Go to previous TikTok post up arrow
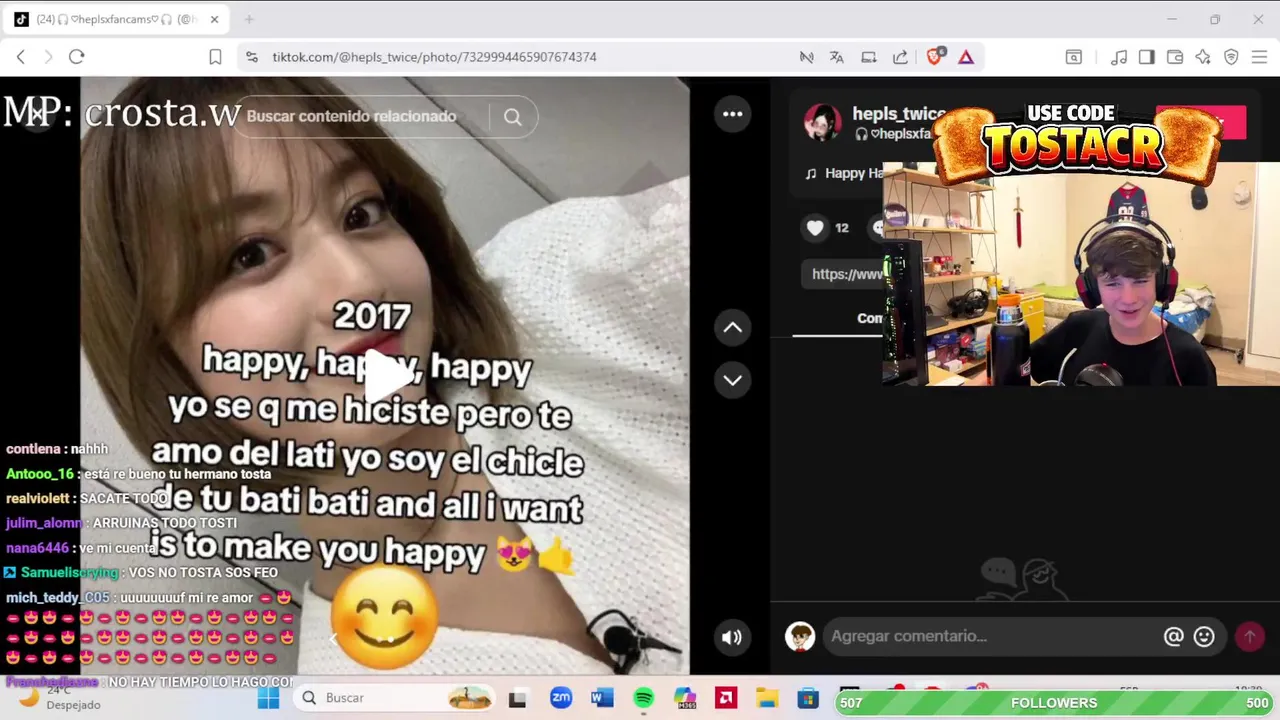Viewport: 1280px width, 720px height. [x=732, y=327]
